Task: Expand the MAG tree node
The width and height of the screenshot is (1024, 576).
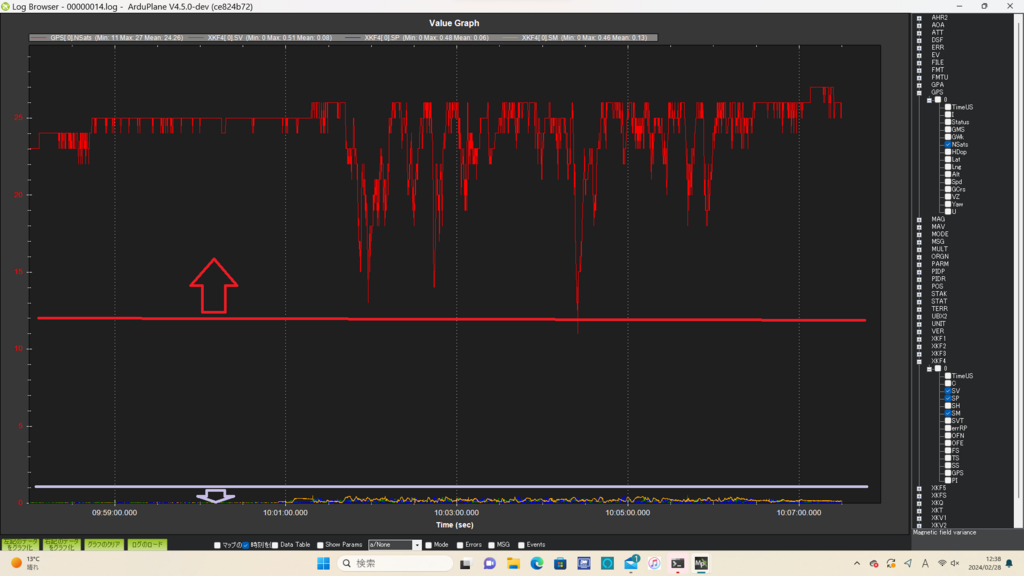Action: tap(919, 219)
